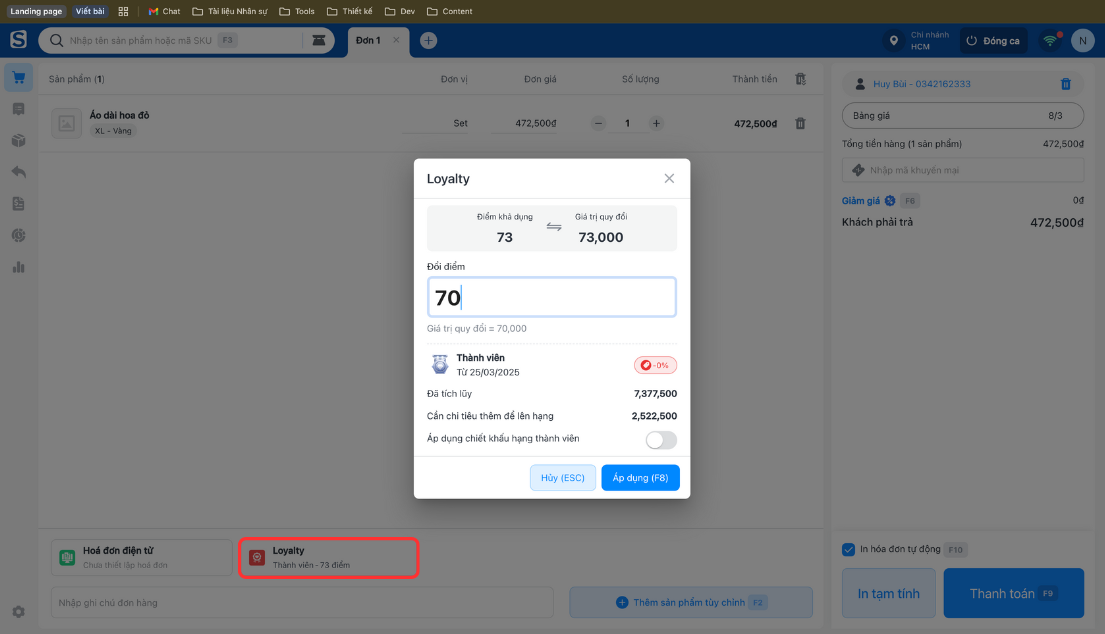Click the In tạm tính button
This screenshot has height=634, width=1105.
click(x=889, y=593)
